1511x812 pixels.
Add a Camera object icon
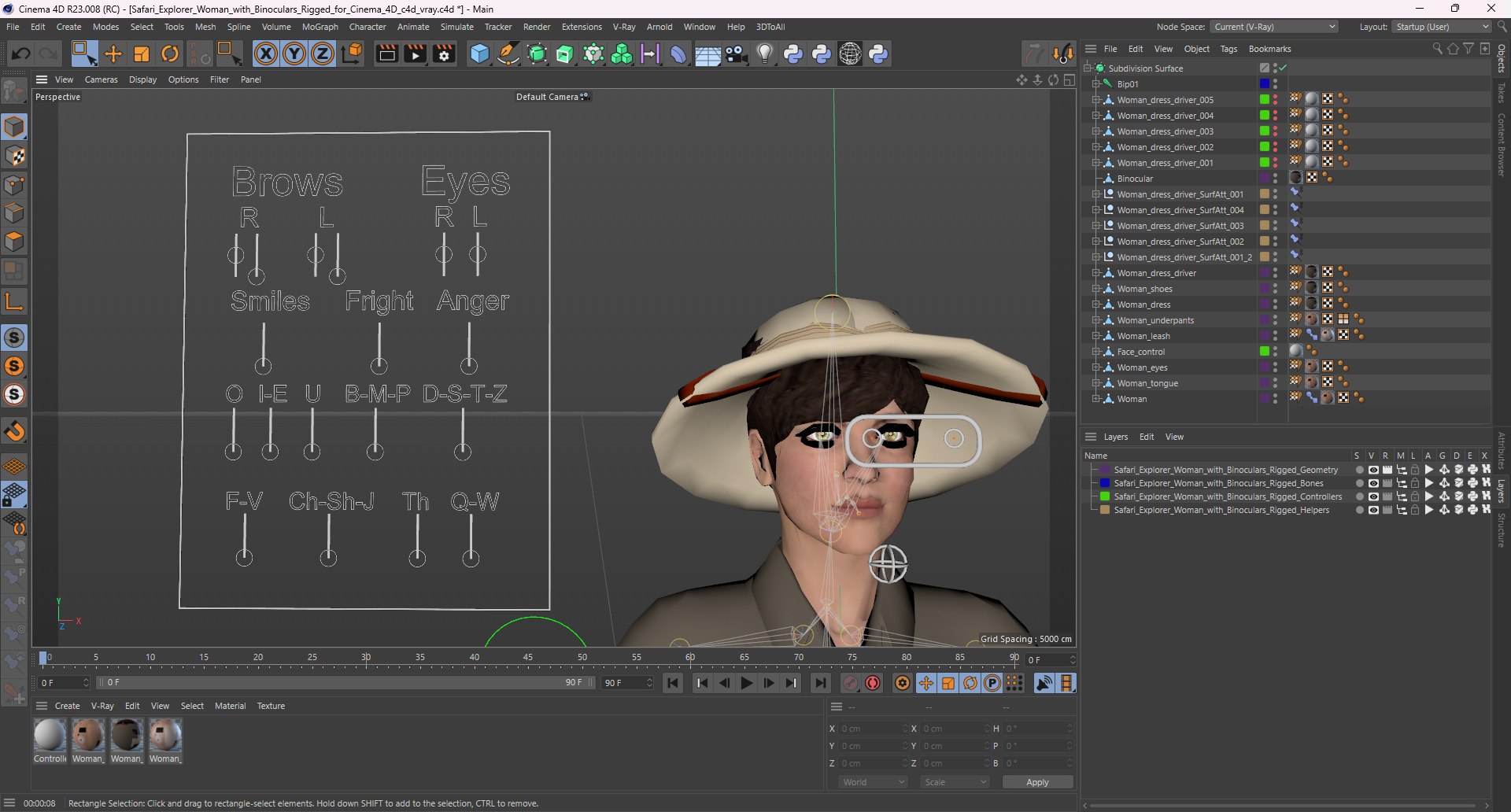click(737, 54)
